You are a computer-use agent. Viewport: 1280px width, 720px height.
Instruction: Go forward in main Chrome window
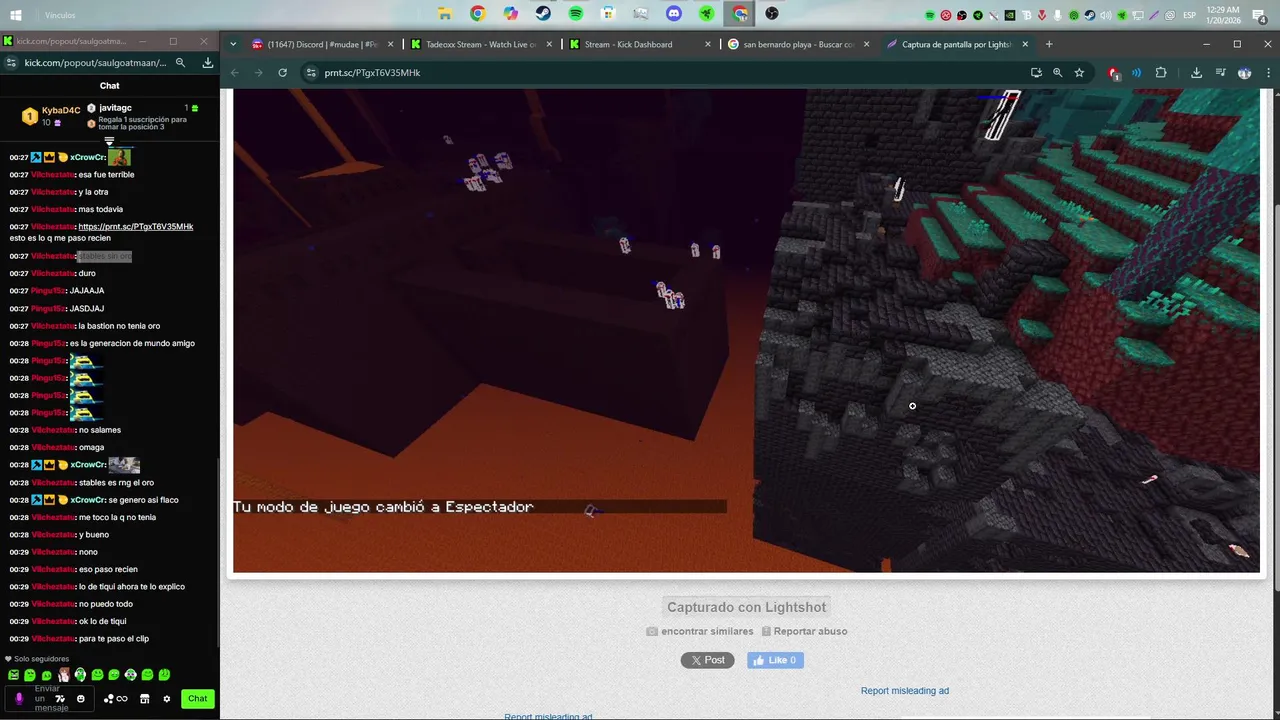click(x=259, y=72)
